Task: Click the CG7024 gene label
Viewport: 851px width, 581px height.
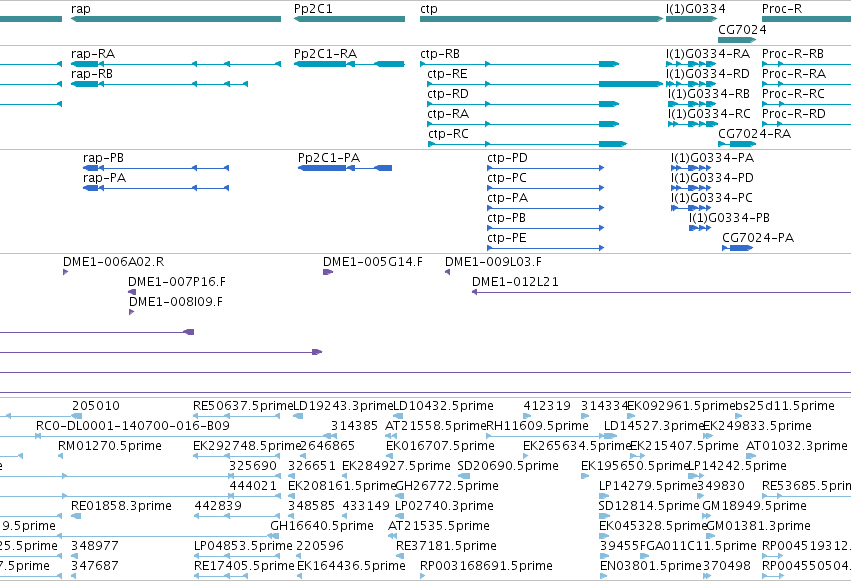Action: tap(742, 30)
